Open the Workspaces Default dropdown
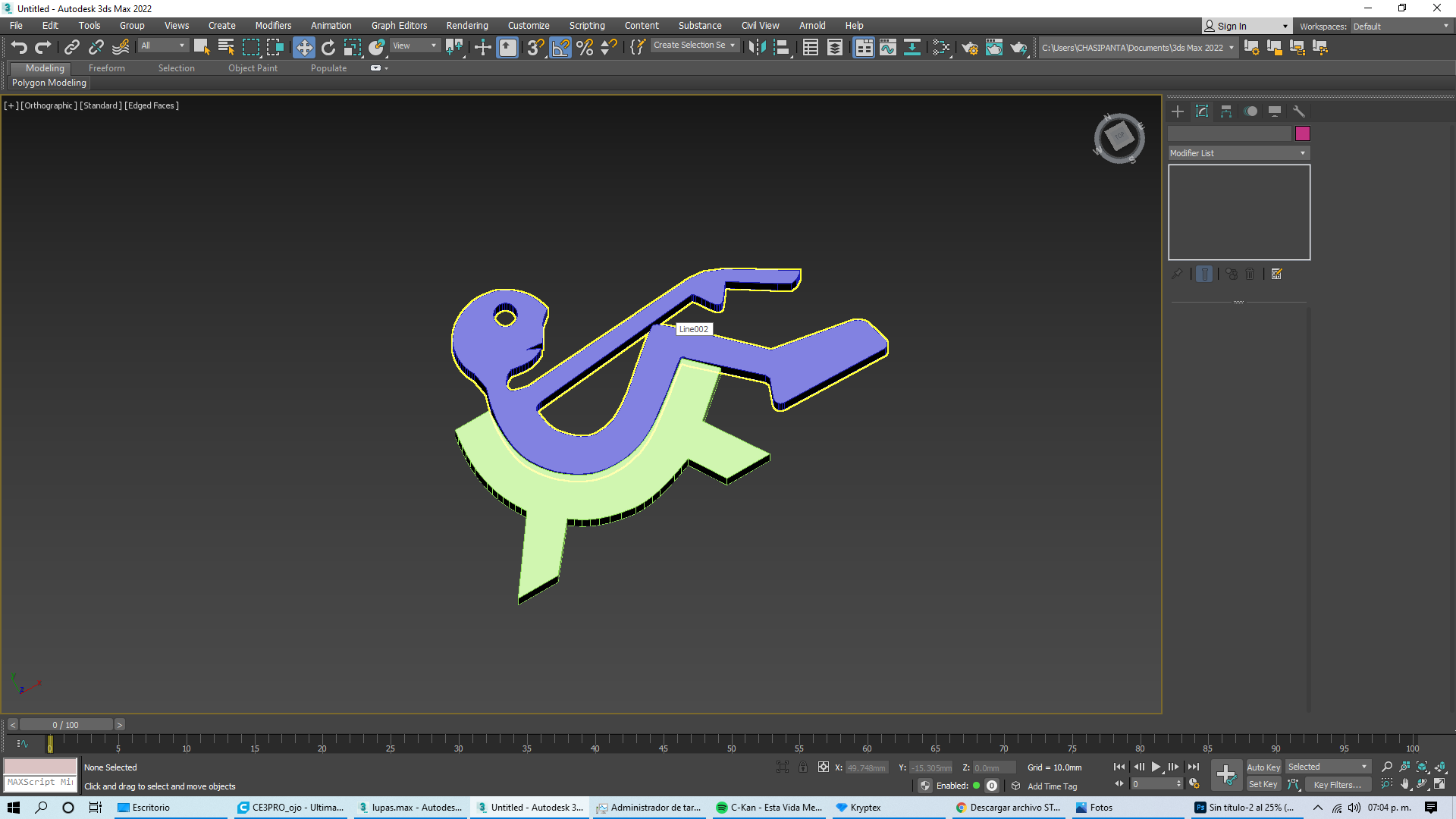 click(x=1401, y=27)
